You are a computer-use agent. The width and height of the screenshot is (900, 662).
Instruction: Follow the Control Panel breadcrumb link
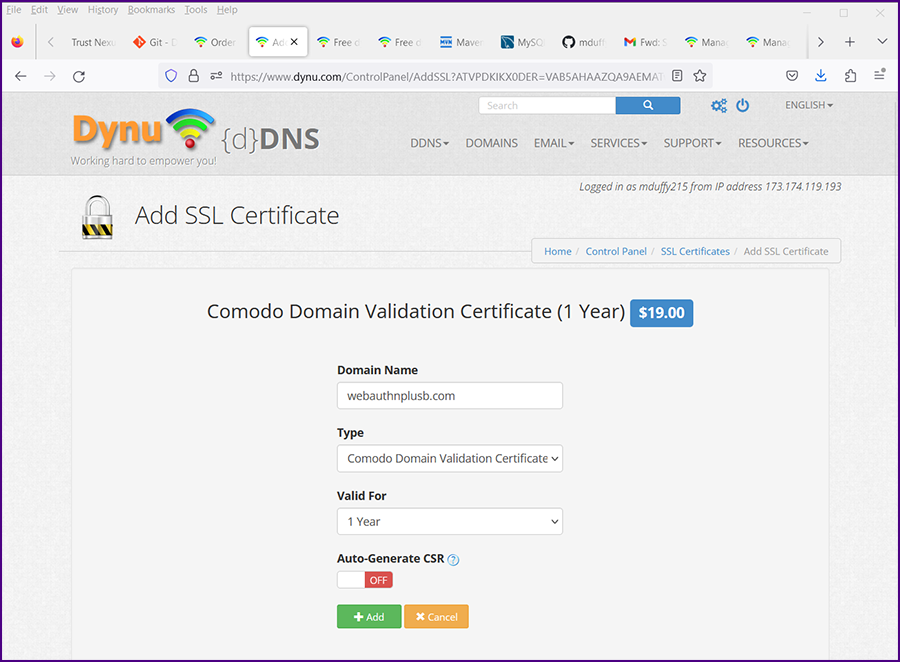(x=616, y=251)
